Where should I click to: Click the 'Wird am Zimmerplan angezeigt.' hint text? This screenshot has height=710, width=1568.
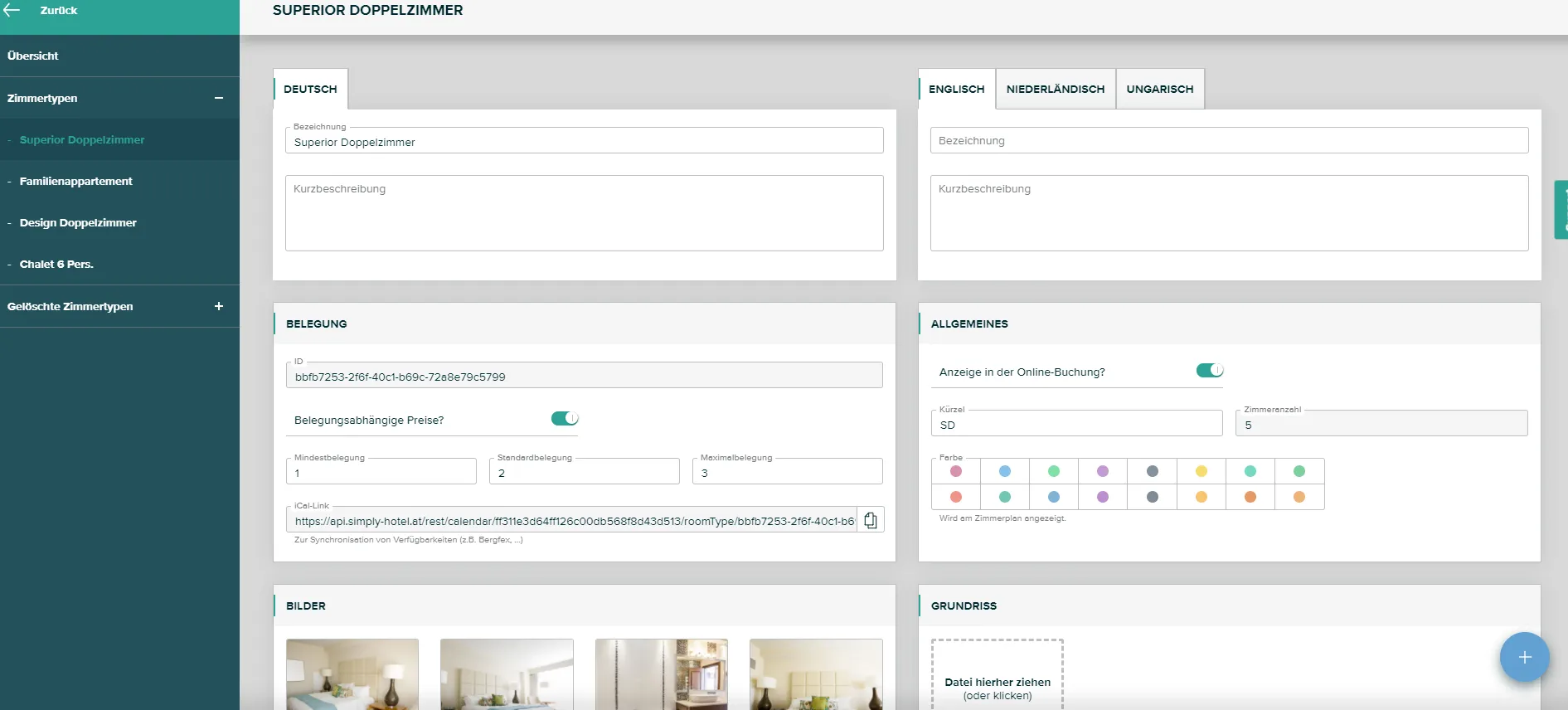coord(1002,518)
